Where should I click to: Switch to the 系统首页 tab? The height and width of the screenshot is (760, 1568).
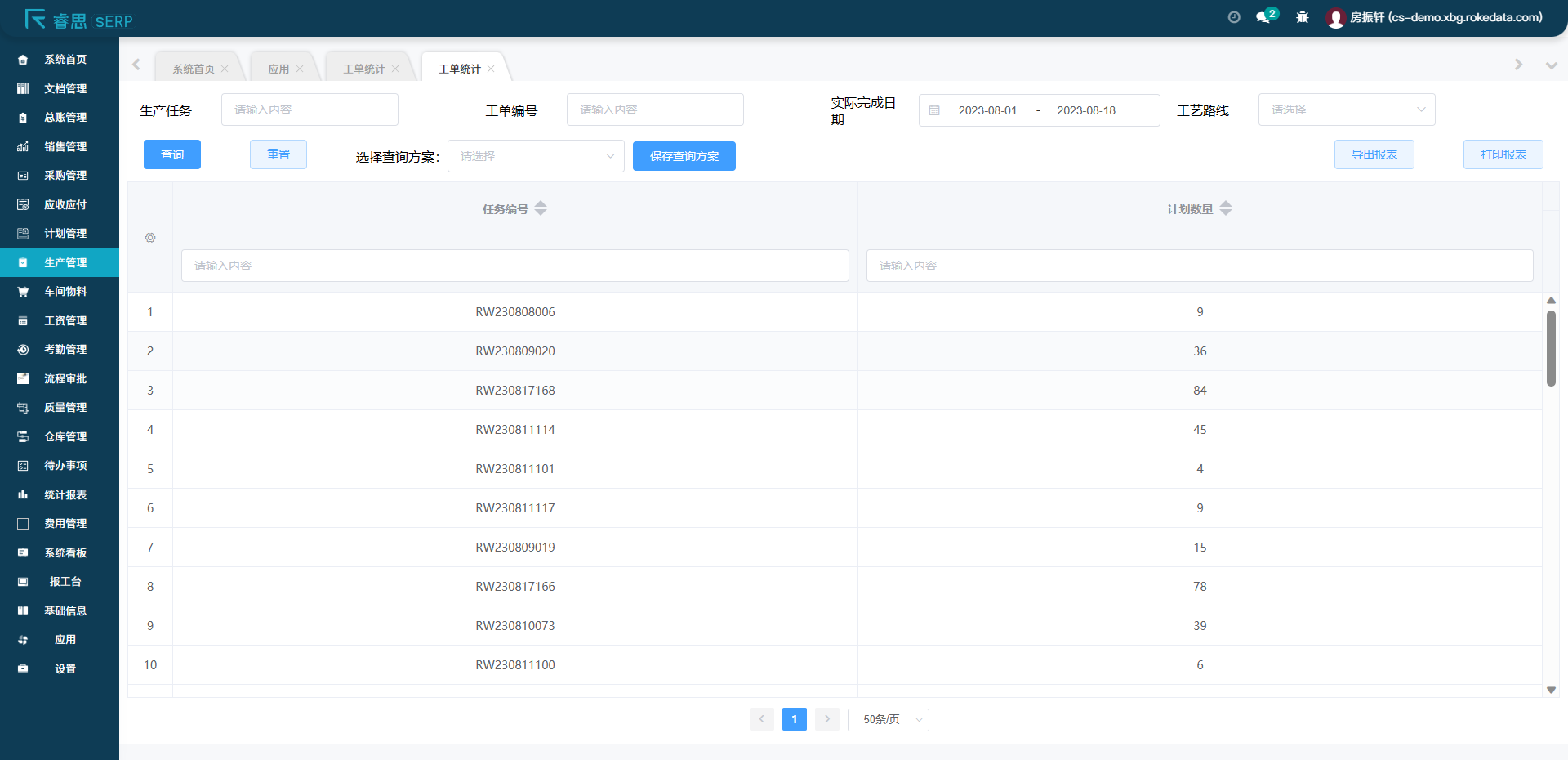194,69
